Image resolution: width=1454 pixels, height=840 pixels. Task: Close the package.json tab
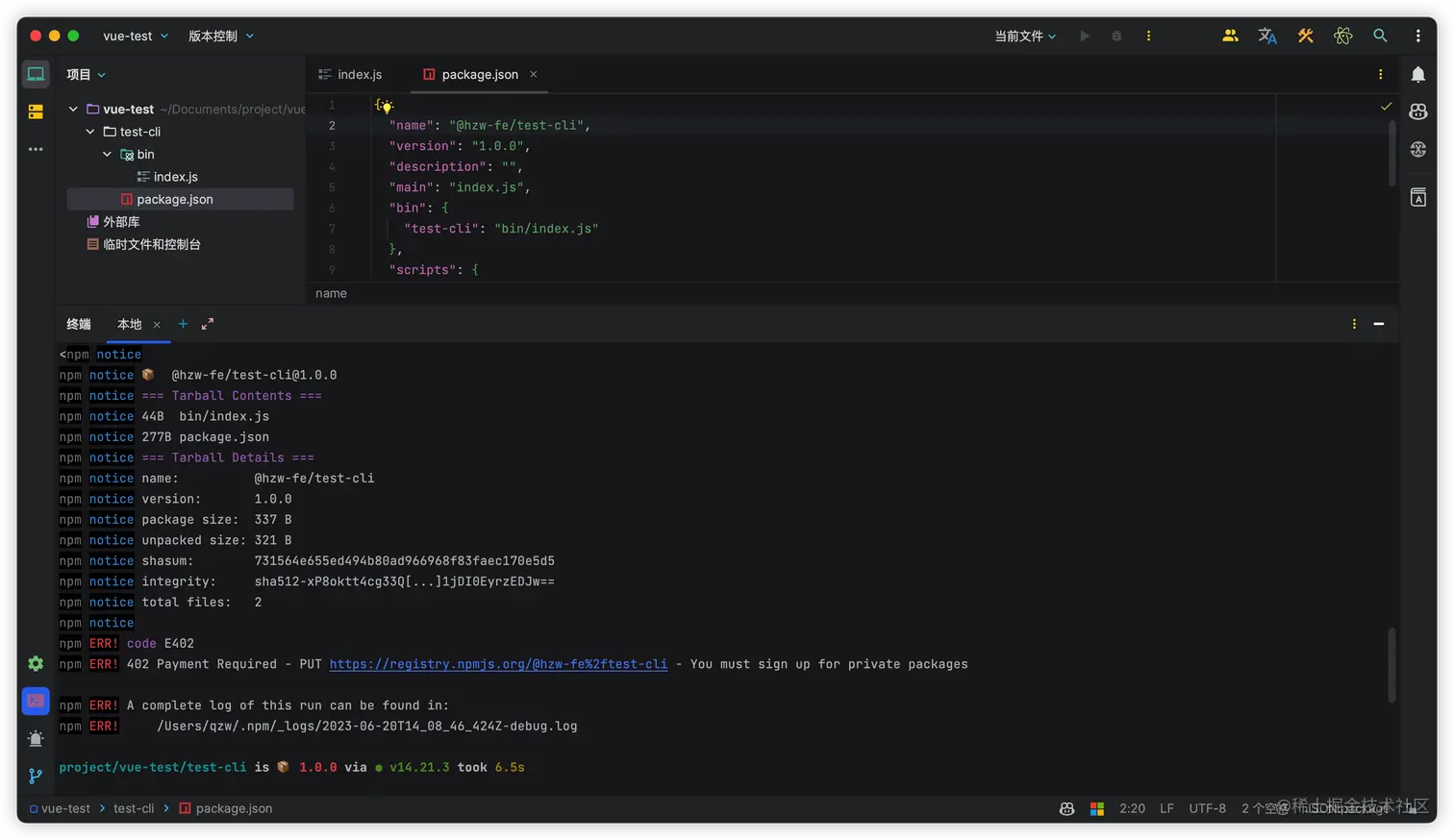coord(533,74)
